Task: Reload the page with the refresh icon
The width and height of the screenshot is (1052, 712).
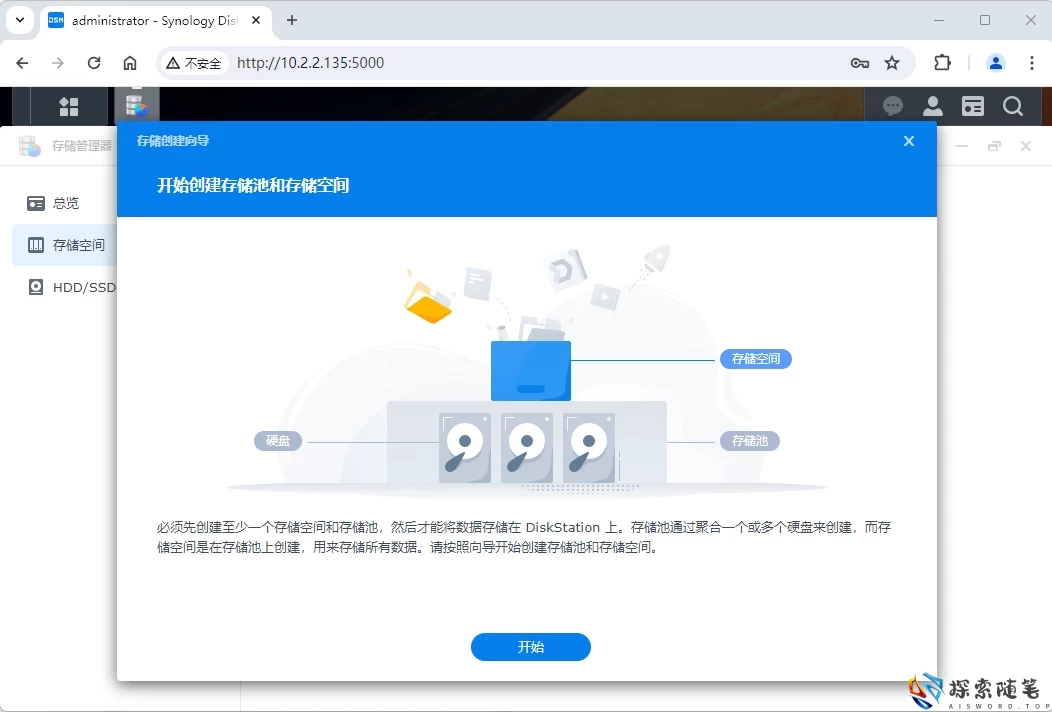Action: point(94,62)
